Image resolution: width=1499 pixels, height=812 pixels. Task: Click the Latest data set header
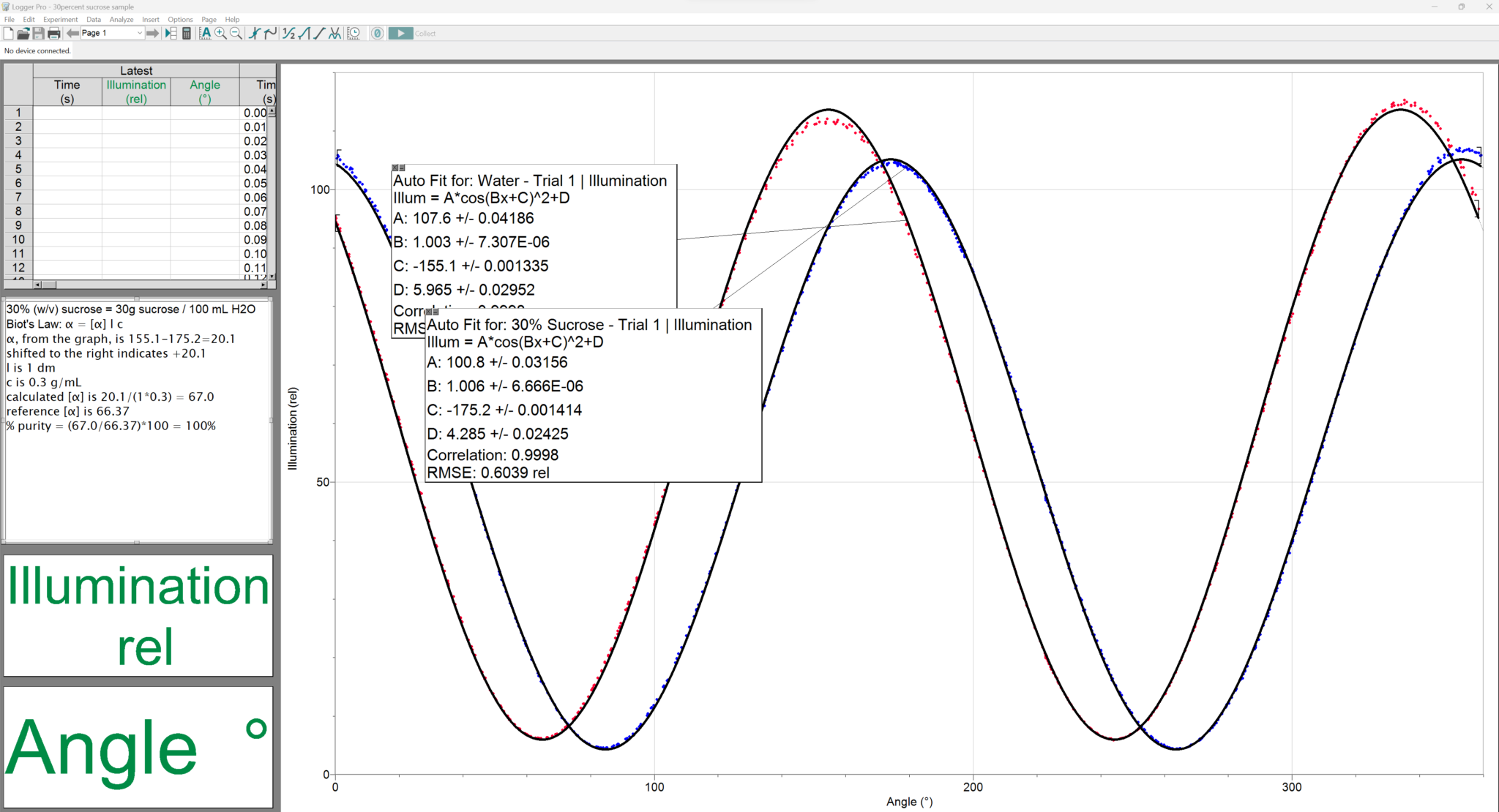(x=136, y=70)
